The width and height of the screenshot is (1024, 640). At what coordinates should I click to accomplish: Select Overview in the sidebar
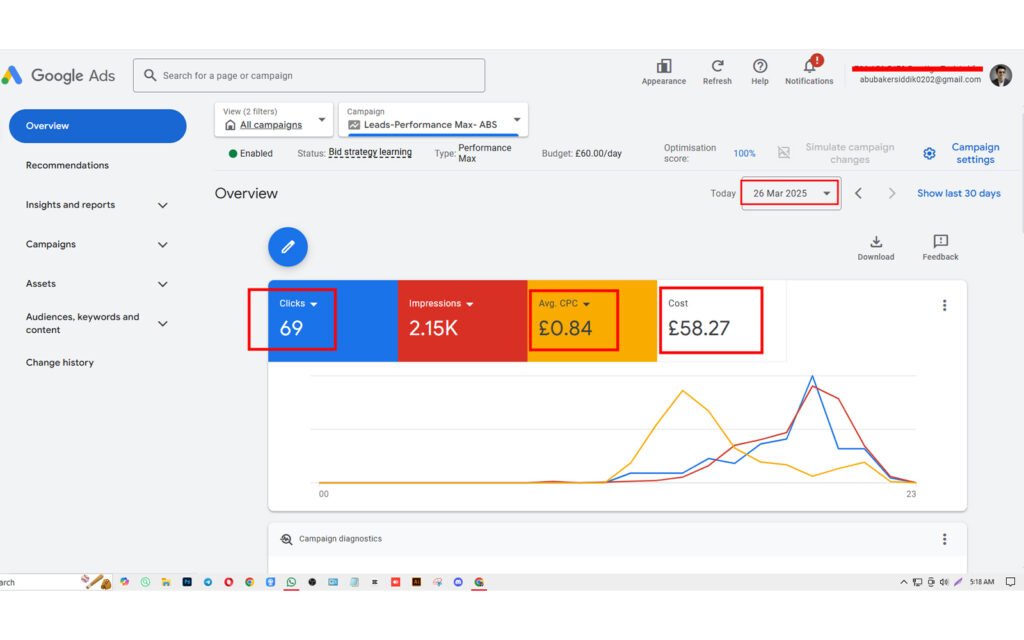[97, 126]
